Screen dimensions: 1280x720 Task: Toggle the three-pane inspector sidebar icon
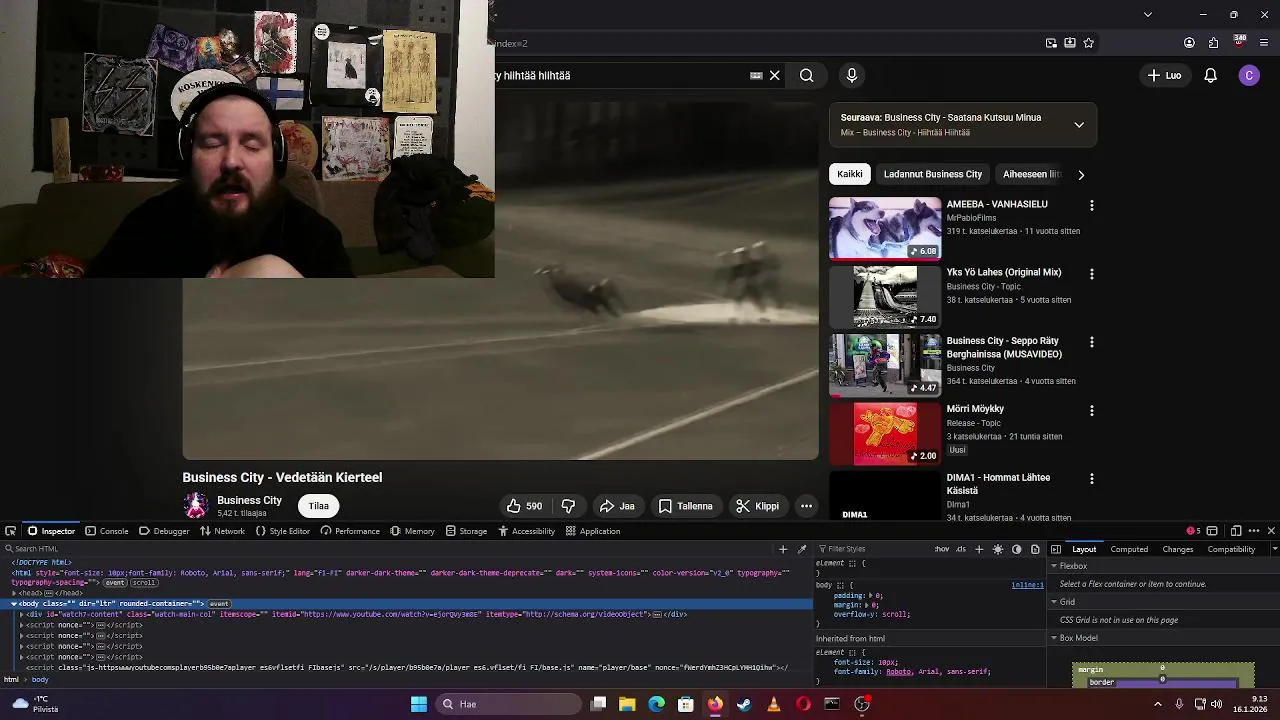(x=1056, y=549)
